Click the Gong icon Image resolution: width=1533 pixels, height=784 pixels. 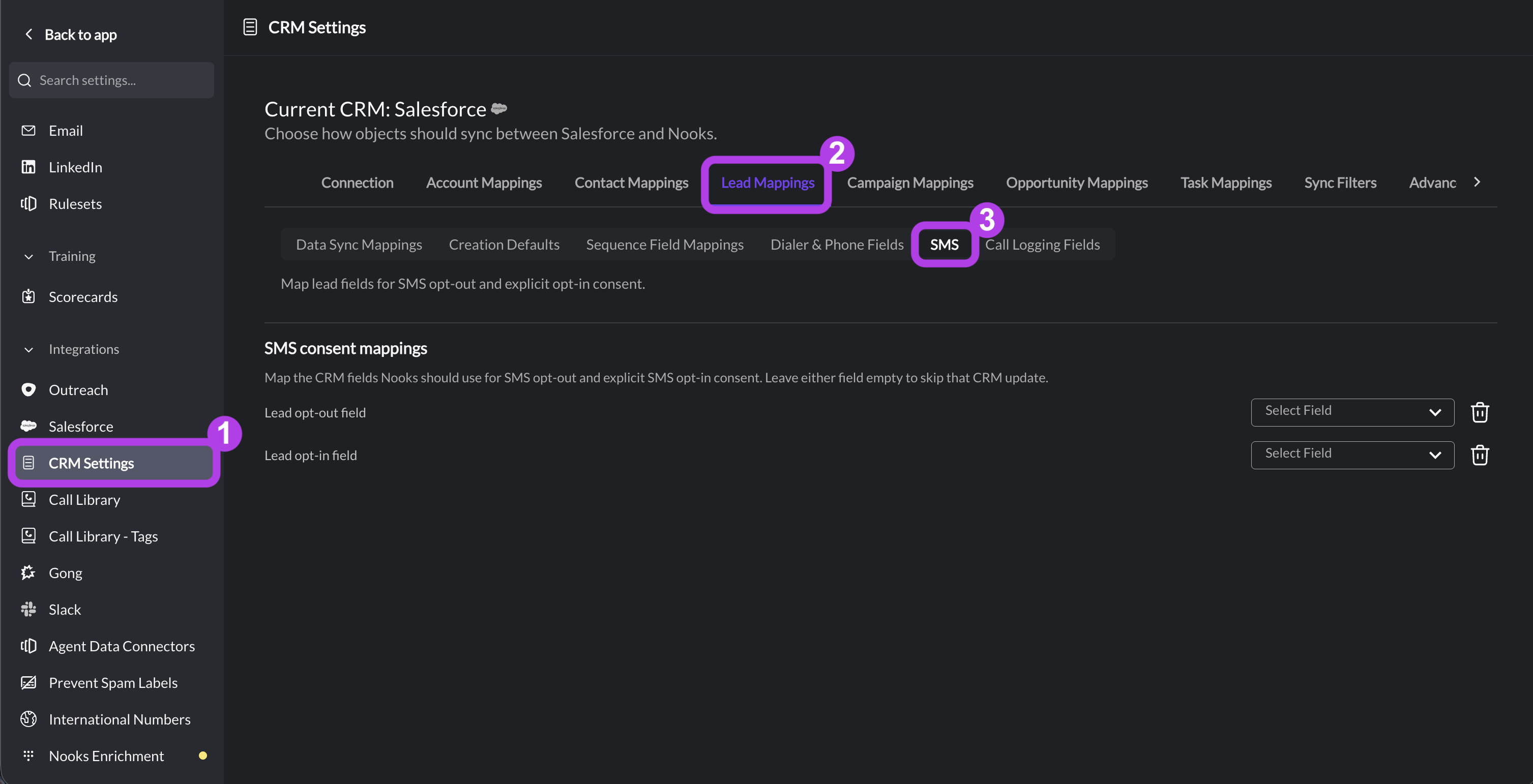[28, 572]
